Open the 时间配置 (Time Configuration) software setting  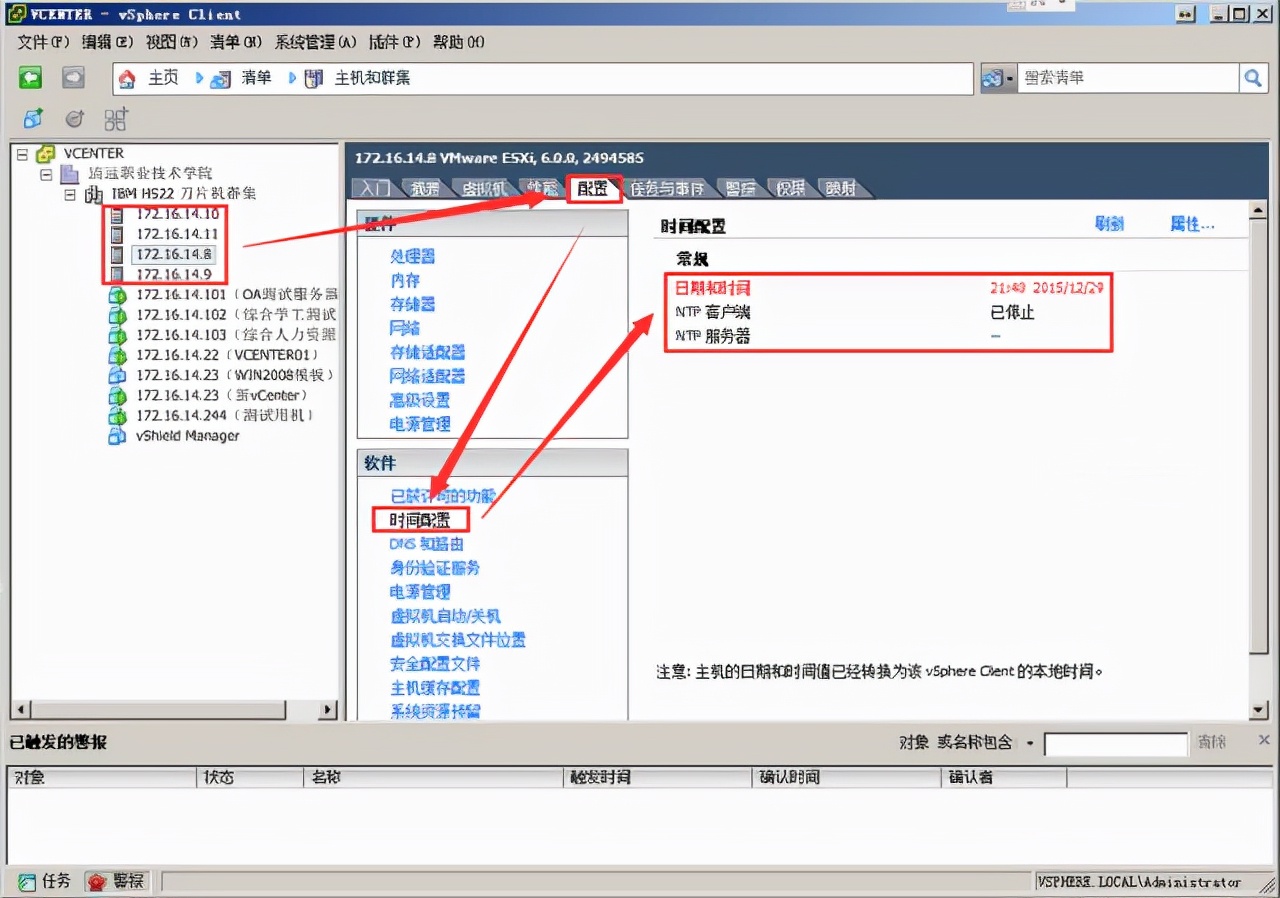pos(420,519)
